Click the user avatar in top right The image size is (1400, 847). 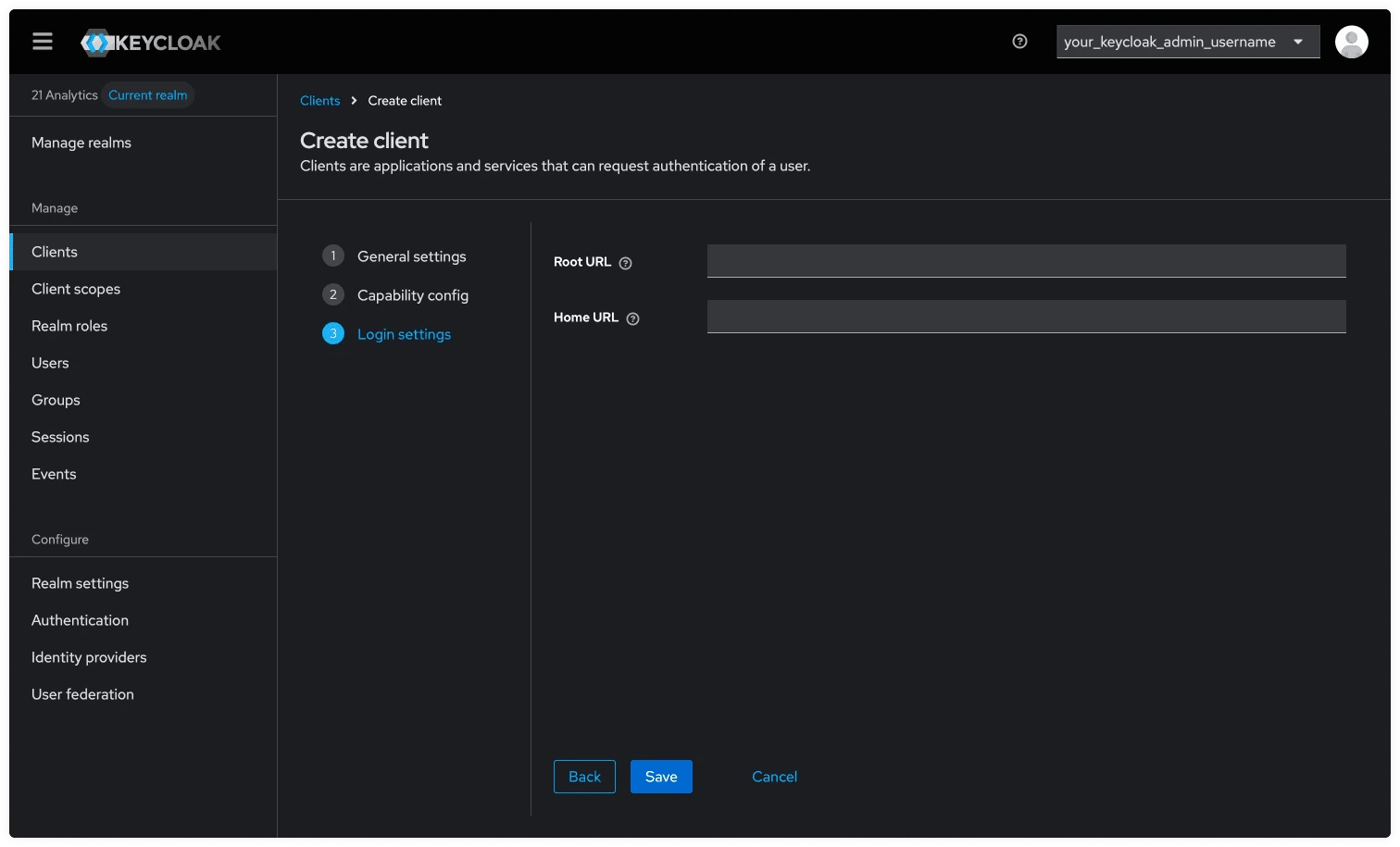point(1351,41)
